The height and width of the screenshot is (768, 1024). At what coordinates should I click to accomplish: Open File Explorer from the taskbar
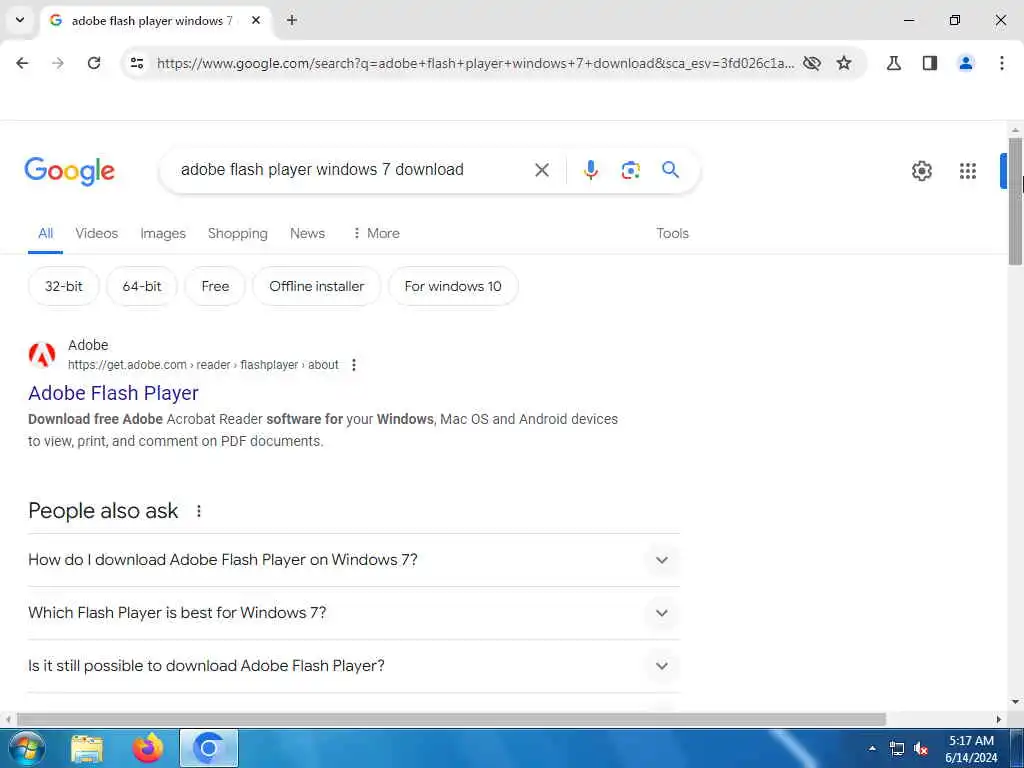88,748
